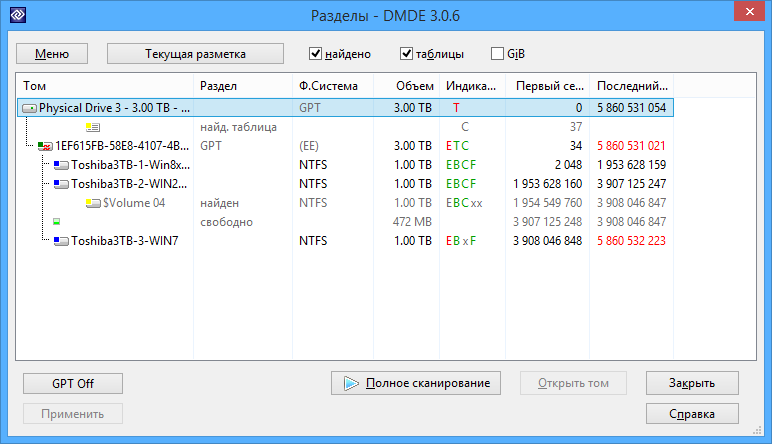Click the green free-space icon
This screenshot has height=444, width=772.
coord(57,222)
